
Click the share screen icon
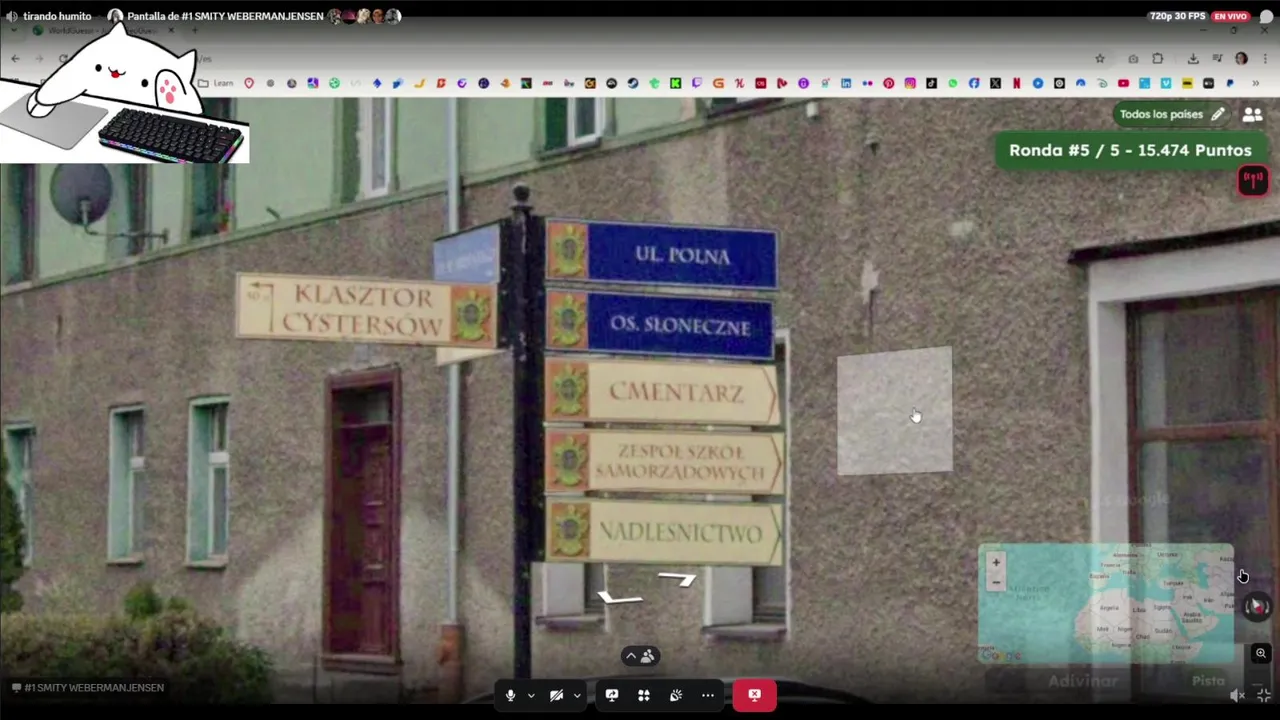612,695
